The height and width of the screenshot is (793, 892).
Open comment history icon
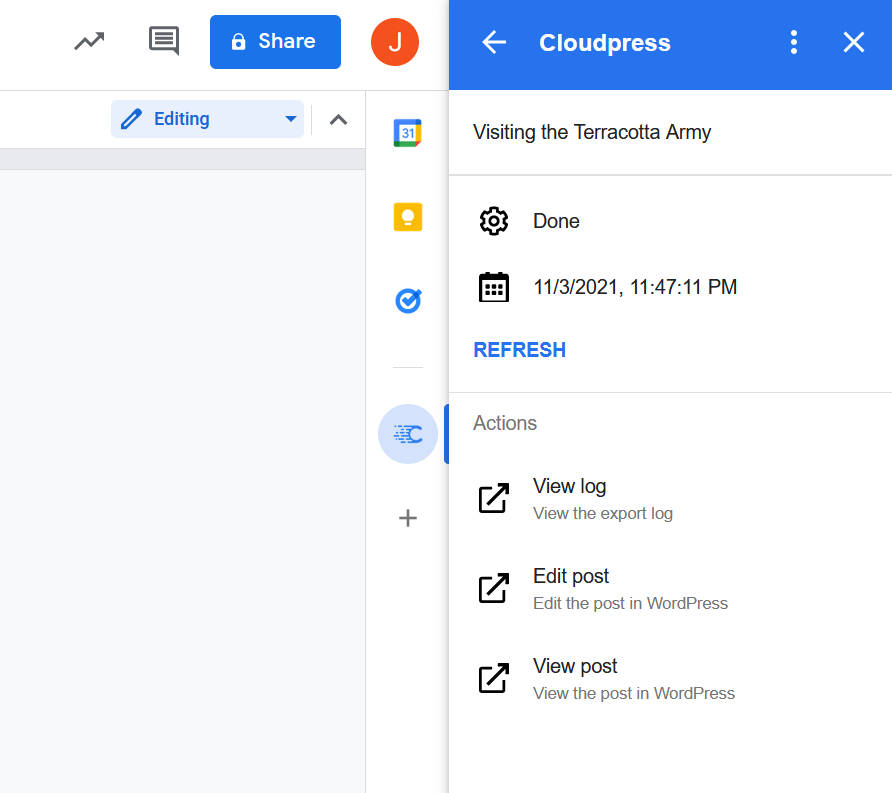[x=164, y=41]
